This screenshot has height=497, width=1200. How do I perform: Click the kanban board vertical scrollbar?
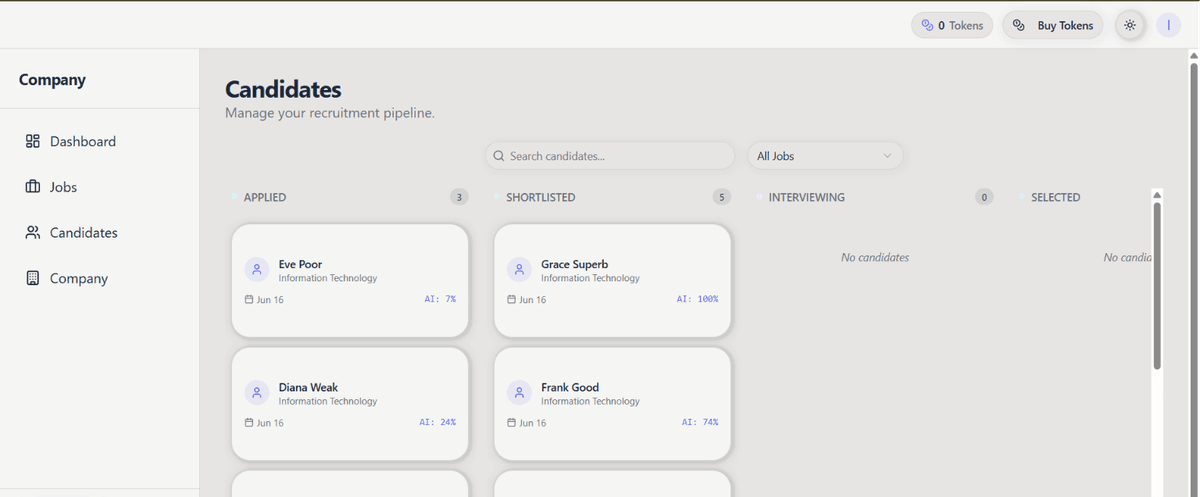1157,285
